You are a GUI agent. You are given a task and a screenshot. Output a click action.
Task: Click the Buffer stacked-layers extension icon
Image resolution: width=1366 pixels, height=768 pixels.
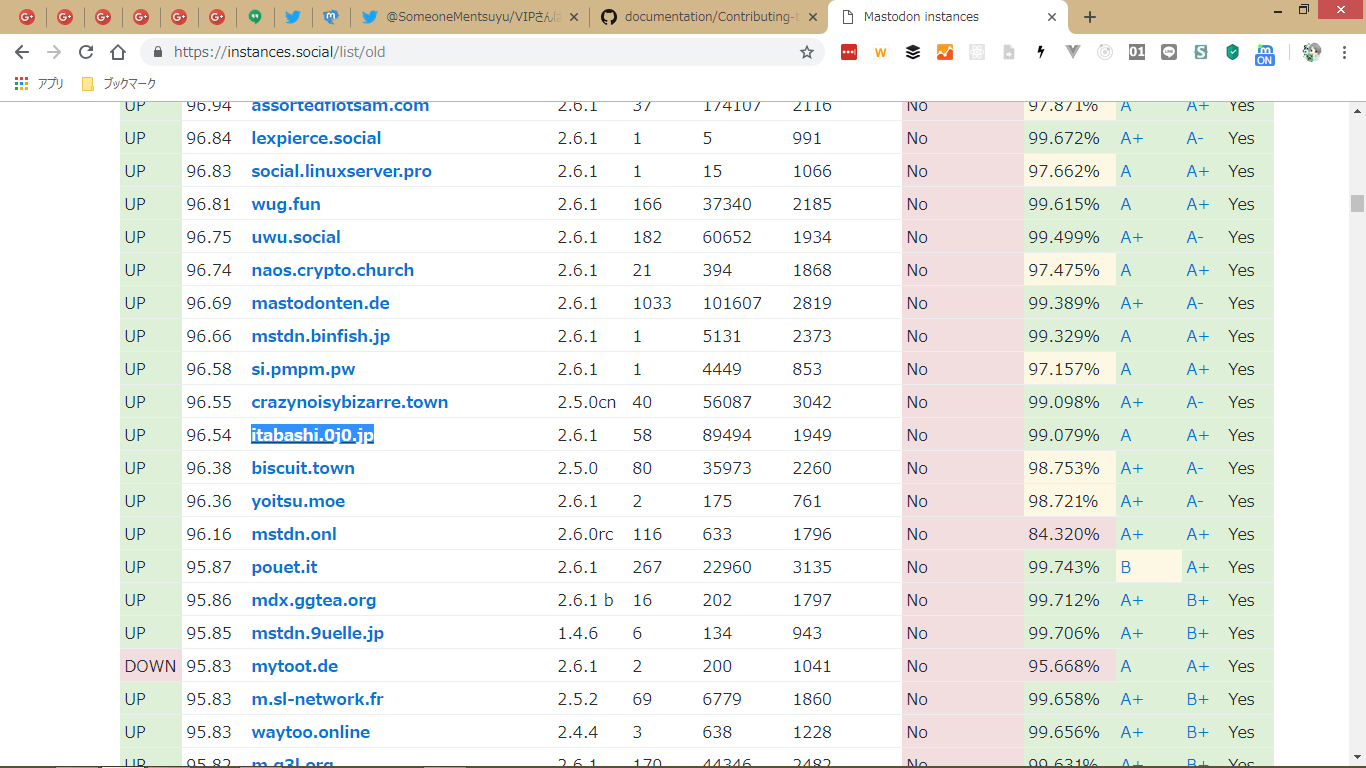coord(913,52)
